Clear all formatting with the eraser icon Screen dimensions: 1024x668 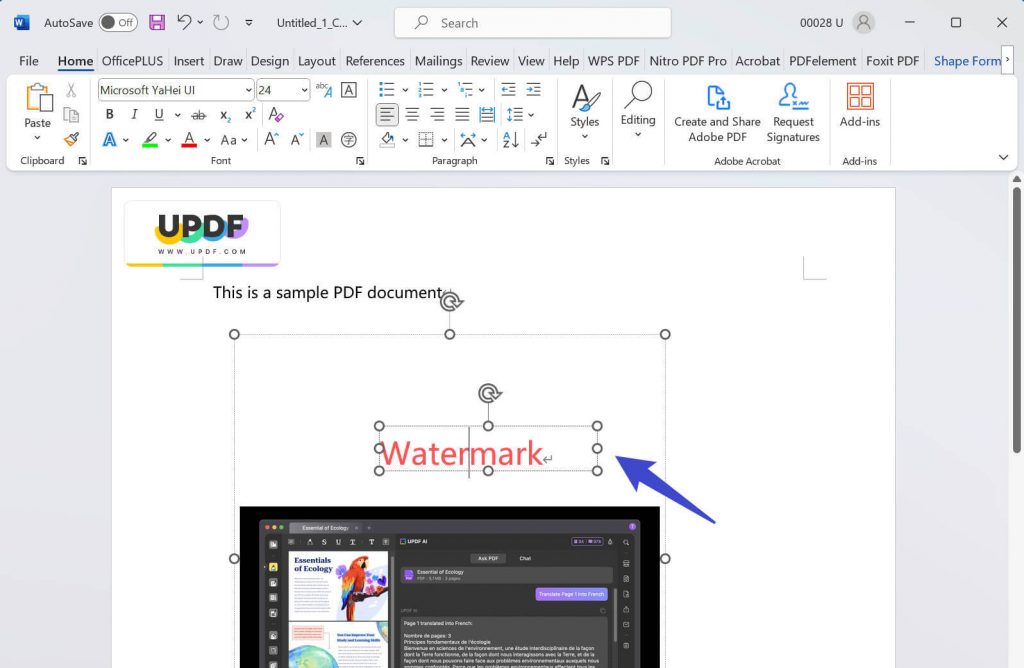pyautogui.click(x=276, y=114)
